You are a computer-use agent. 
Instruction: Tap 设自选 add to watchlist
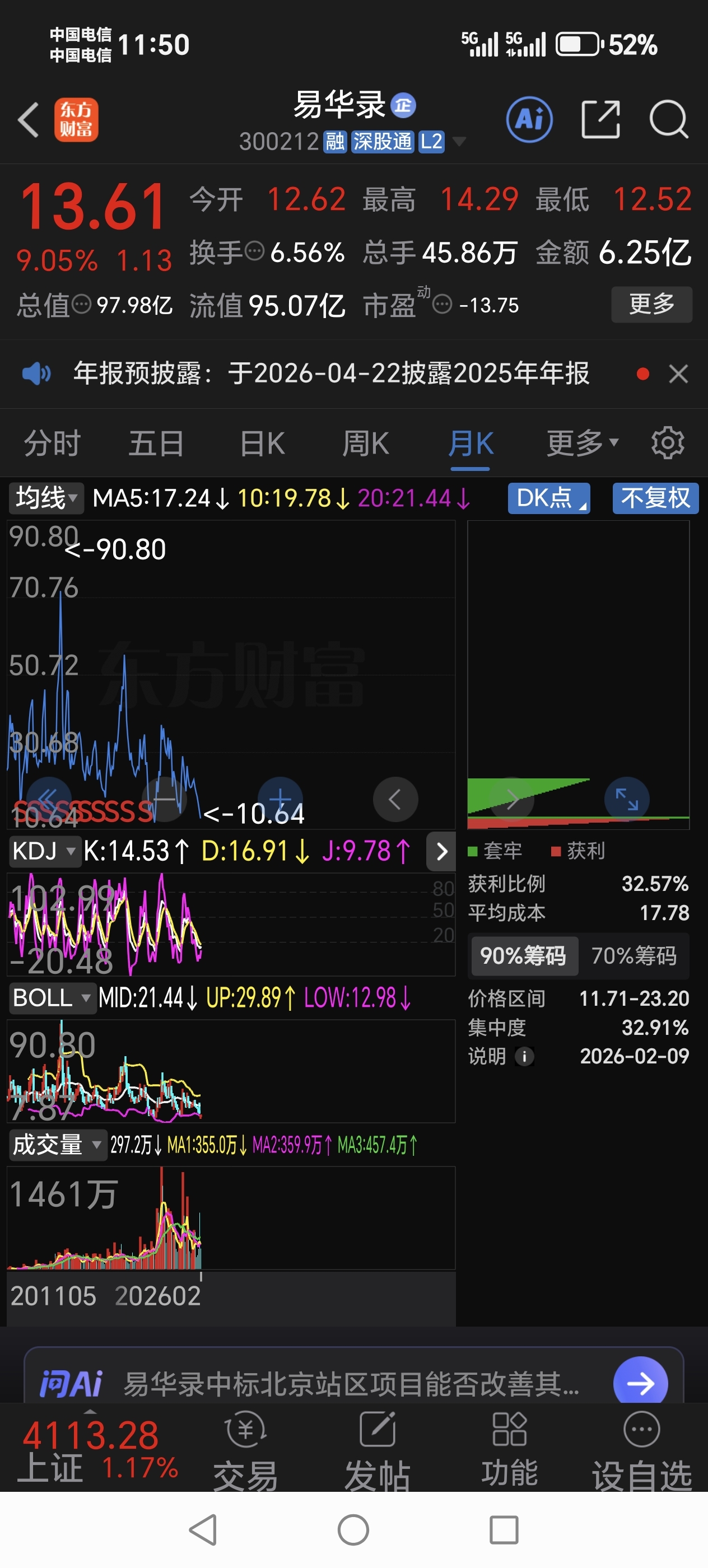[x=642, y=1450]
